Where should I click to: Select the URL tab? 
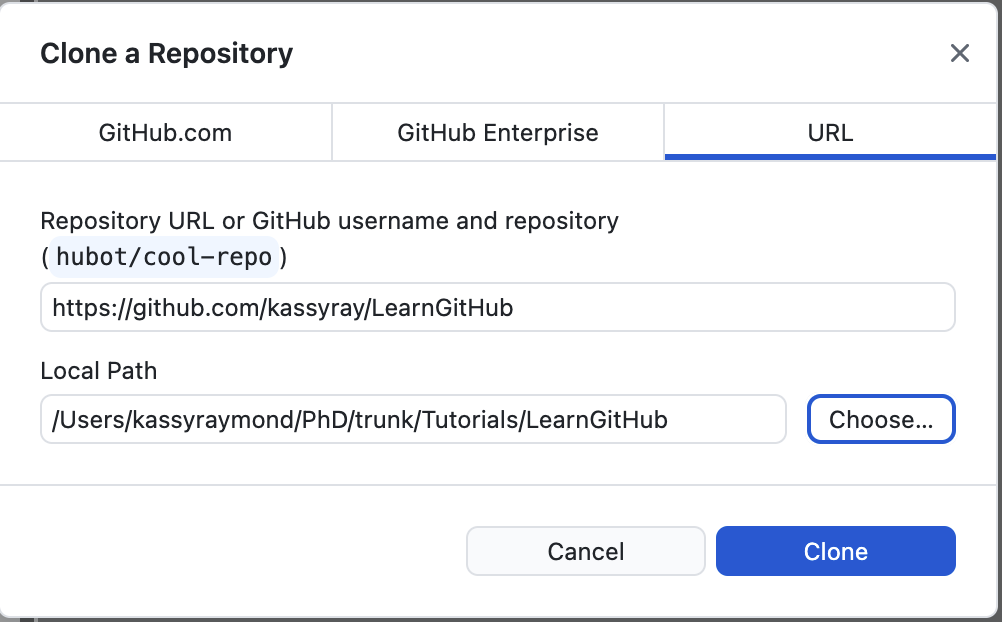pyautogui.click(x=830, y=133)
